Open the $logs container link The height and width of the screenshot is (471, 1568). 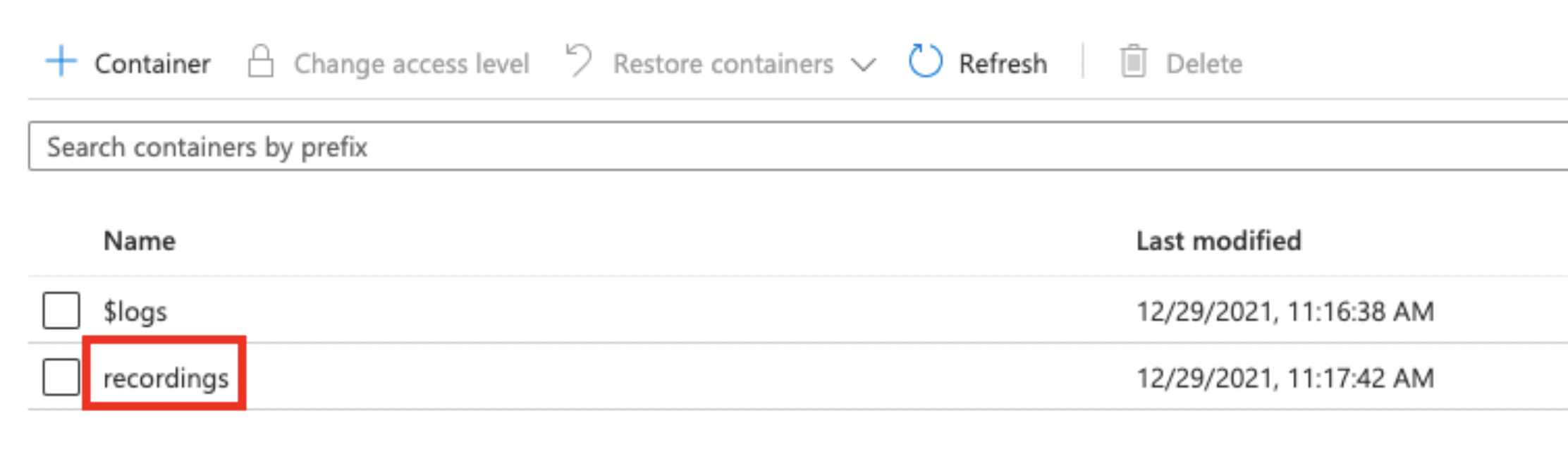pos(135,312)
